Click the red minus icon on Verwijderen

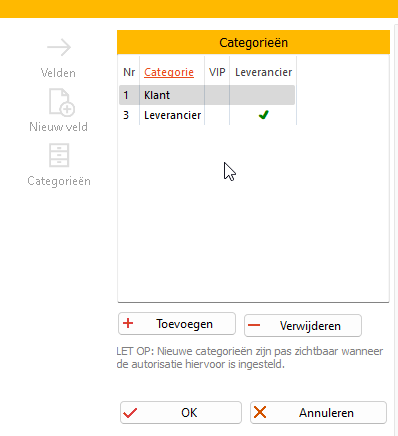(254, 325)
